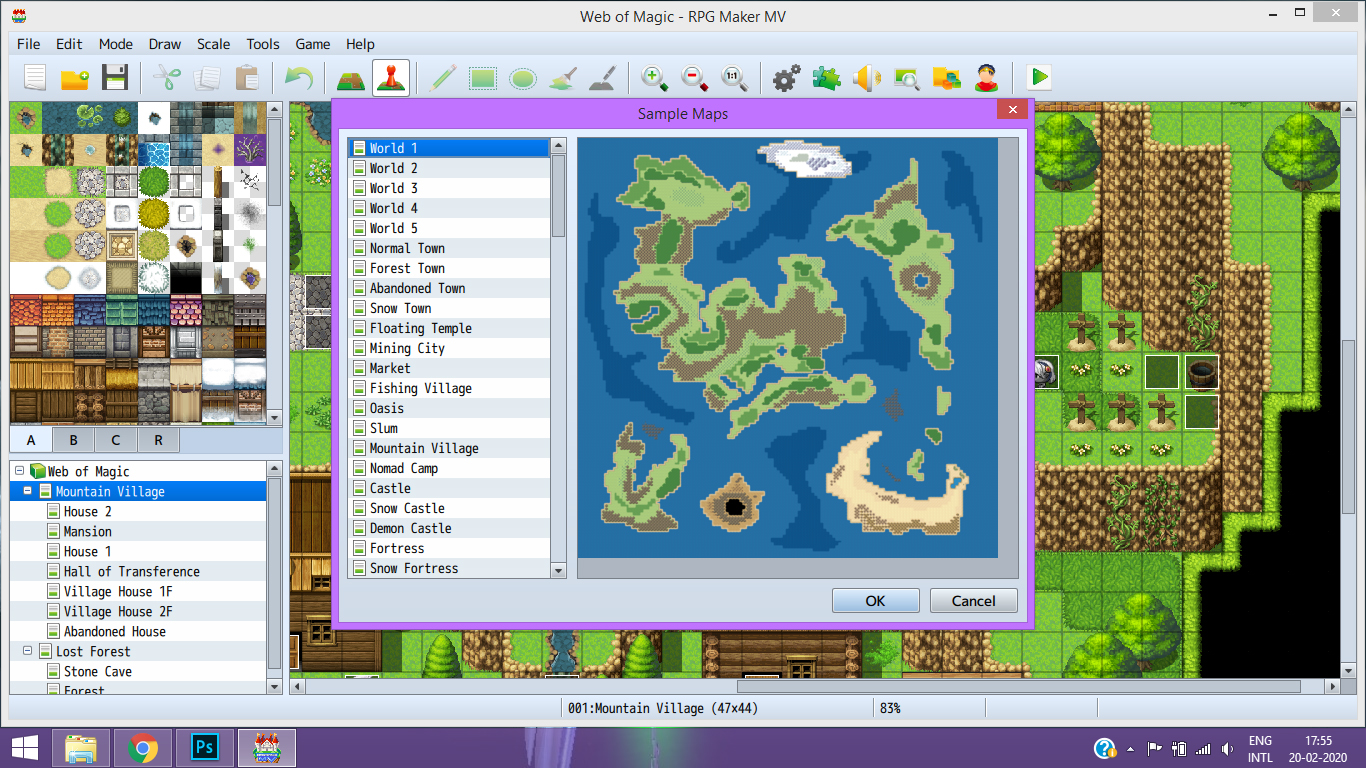Screen dimensions: 1366x768
Task: Open the Database gears icon
Action: coord(786,77)
